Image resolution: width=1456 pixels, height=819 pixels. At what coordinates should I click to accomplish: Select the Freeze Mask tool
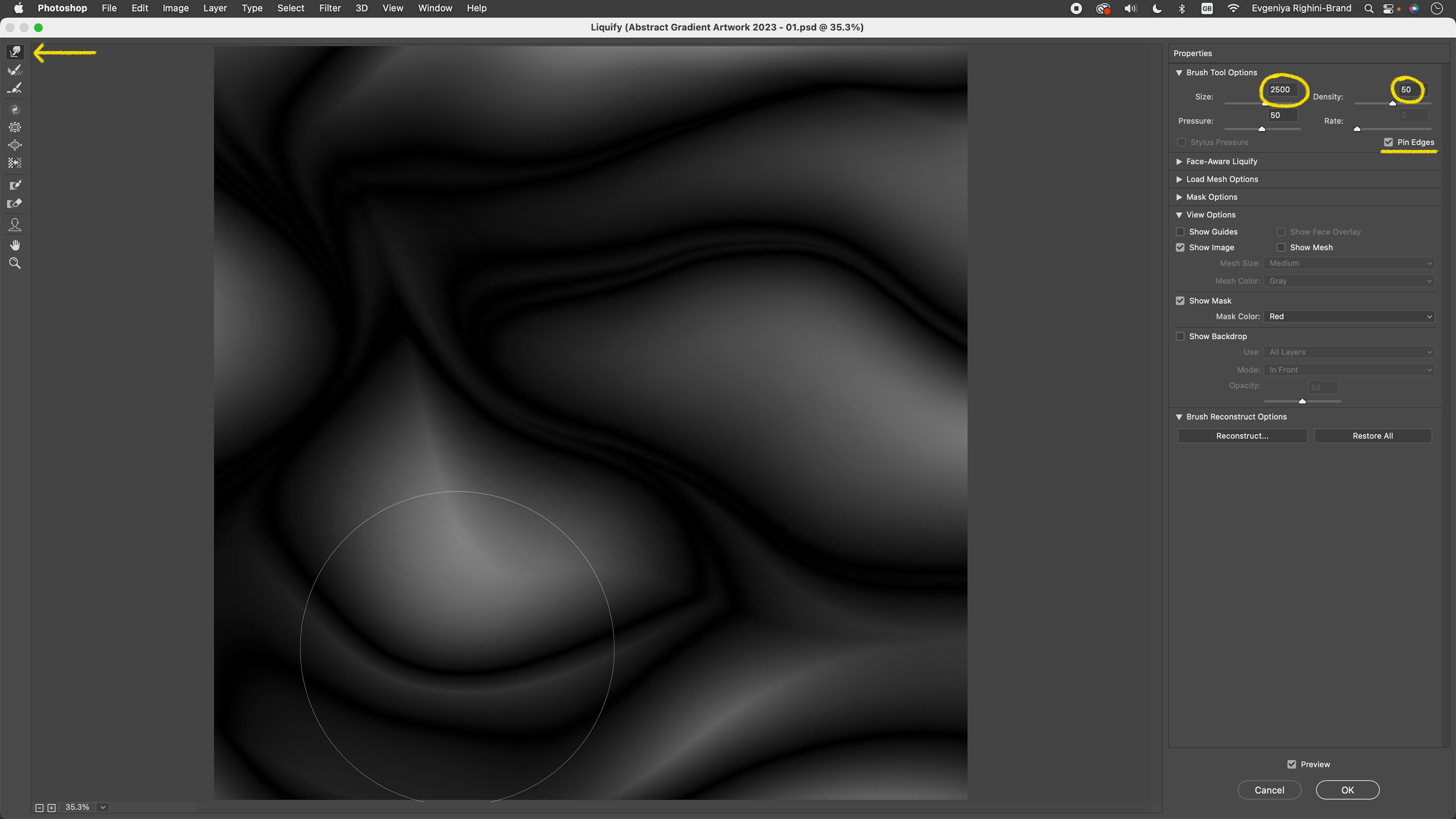point(15,185)
